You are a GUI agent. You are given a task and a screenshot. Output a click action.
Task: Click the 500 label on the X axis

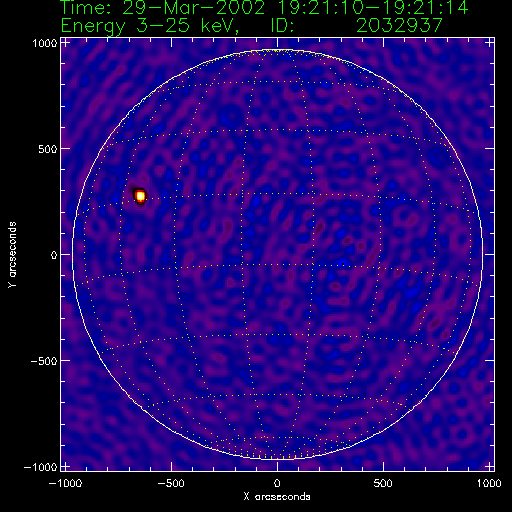click(x=383, y=483)
